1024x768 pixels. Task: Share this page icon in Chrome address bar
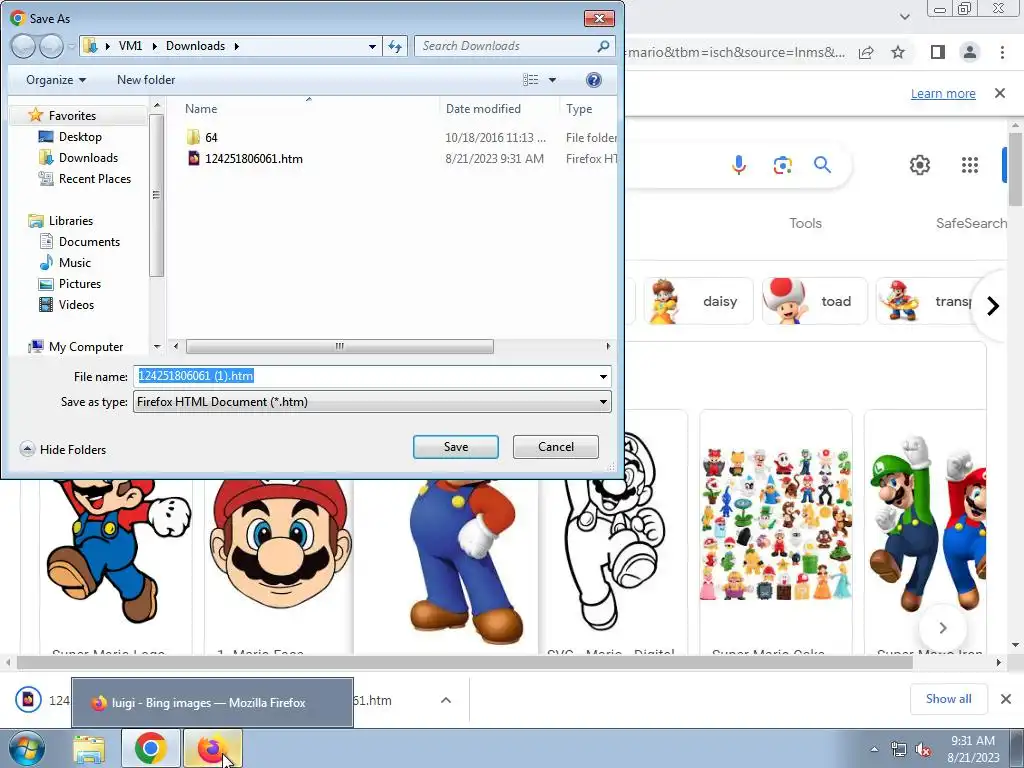[866, 52]
